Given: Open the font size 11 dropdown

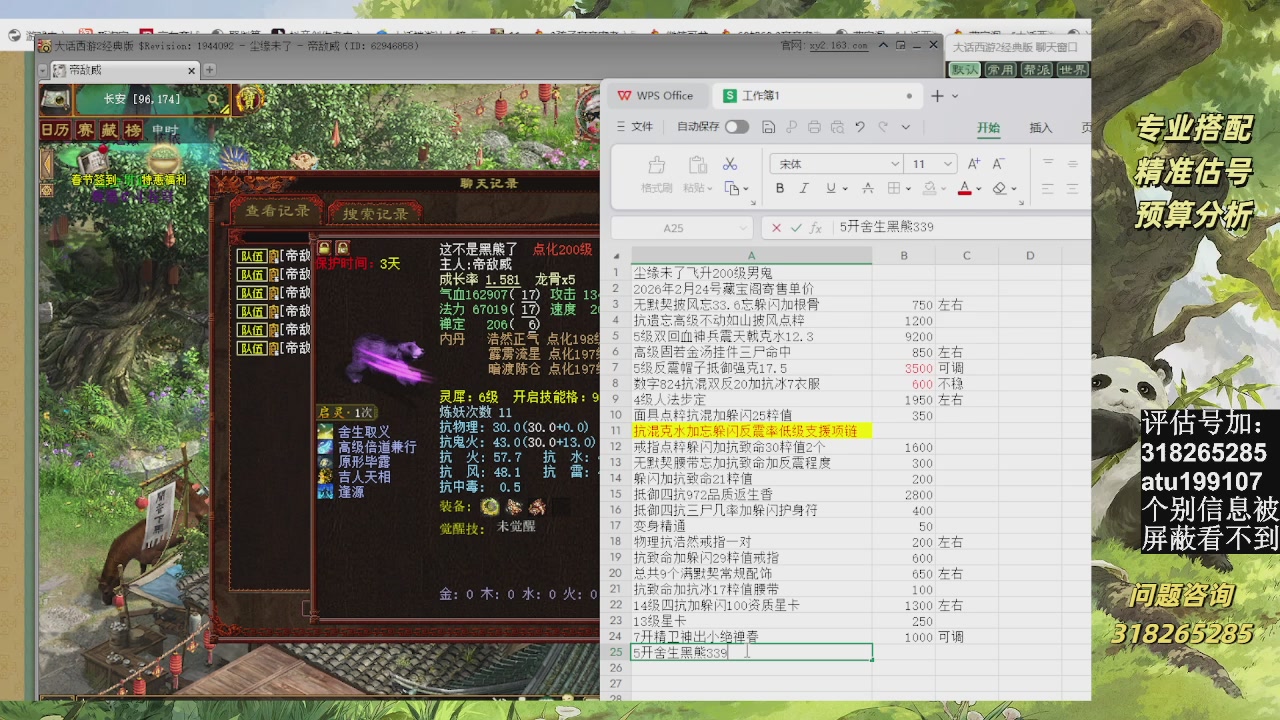Looking at the screenshot, I should (947, 164).
